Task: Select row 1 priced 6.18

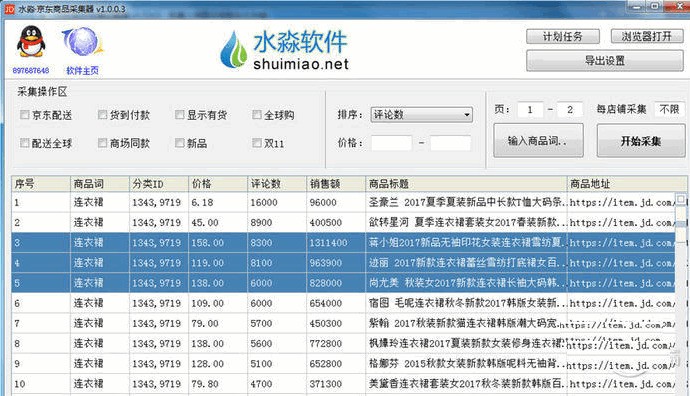Action: click(343, 202)
